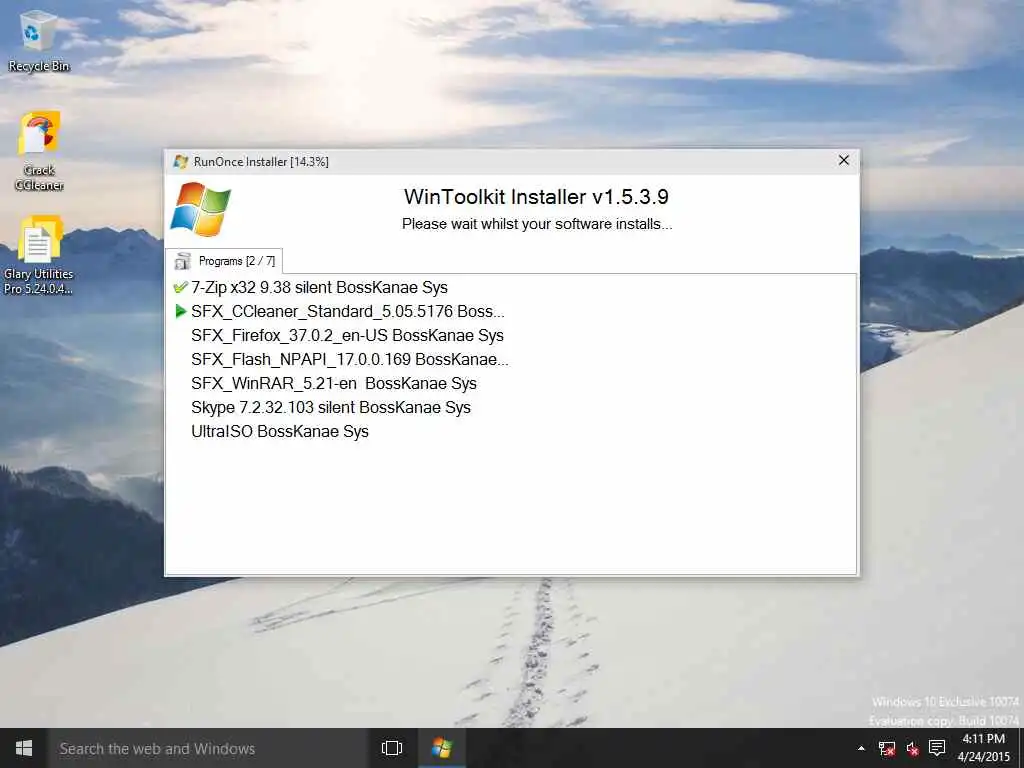Click the green checkmark beside 7-Zip
Screen dimensions: 1024x768
[x=181, y=287]
